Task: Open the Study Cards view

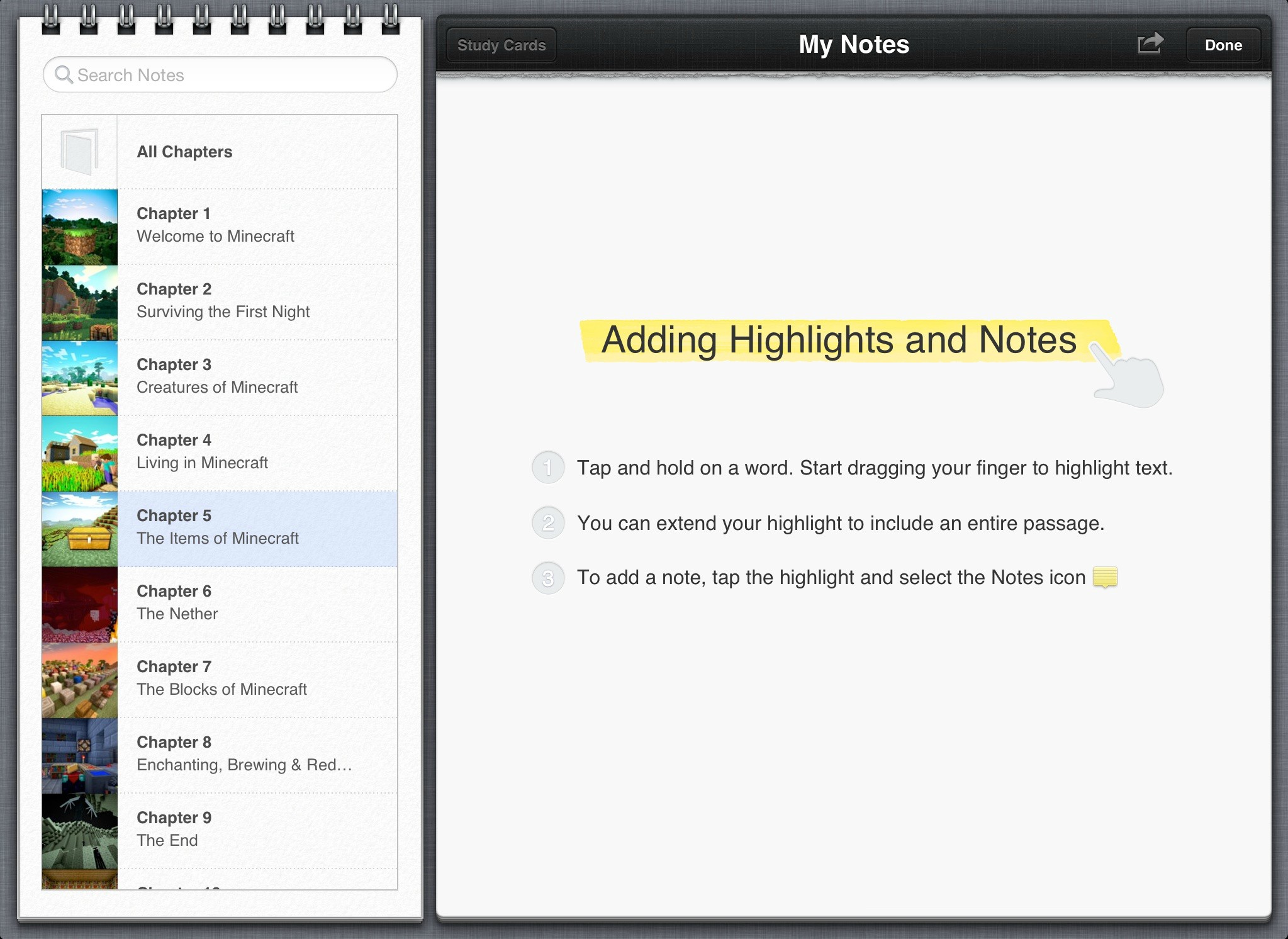Action: coord(501,45)
